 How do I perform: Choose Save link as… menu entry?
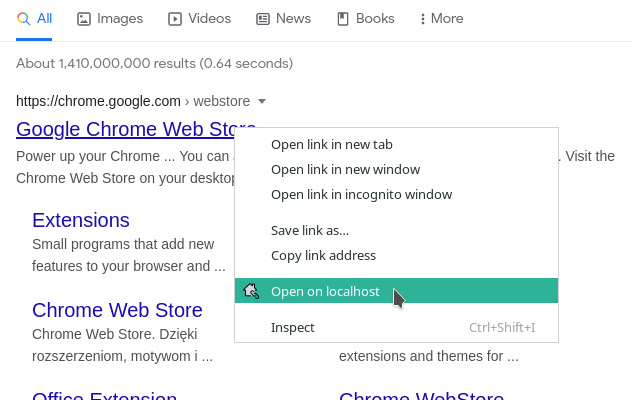pyautogui.click(x=310, y=230)
